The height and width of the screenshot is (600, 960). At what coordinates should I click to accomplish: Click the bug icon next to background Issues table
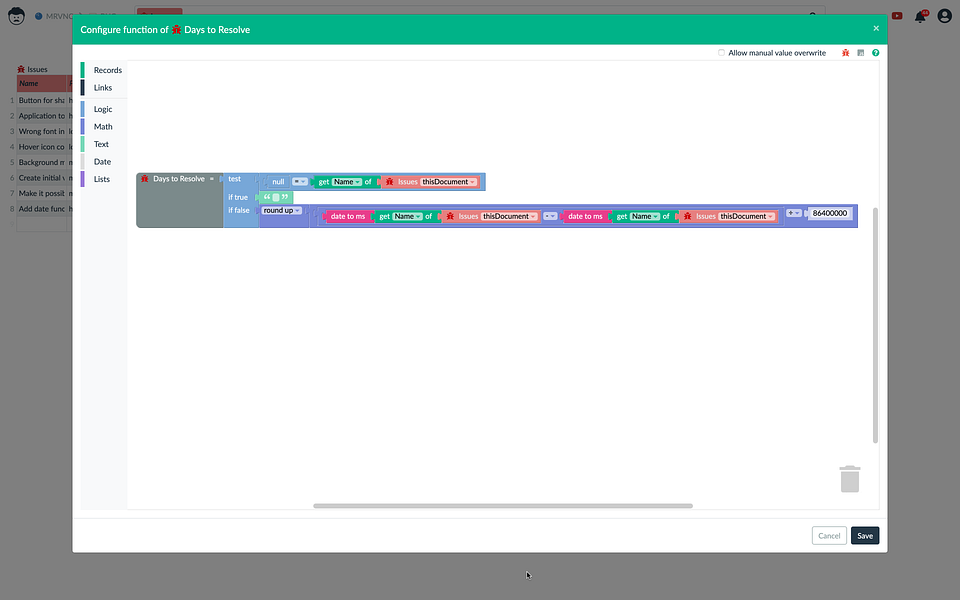[21, 69]
